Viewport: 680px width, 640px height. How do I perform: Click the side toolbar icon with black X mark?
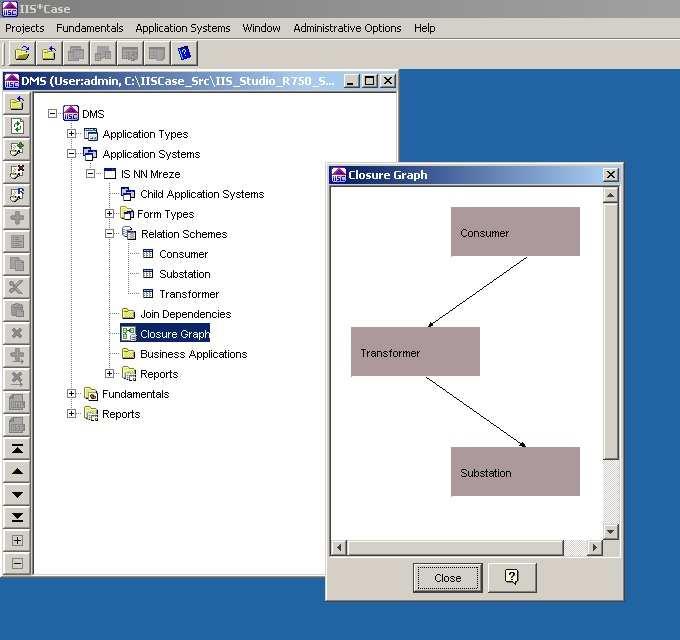[17, 173]
